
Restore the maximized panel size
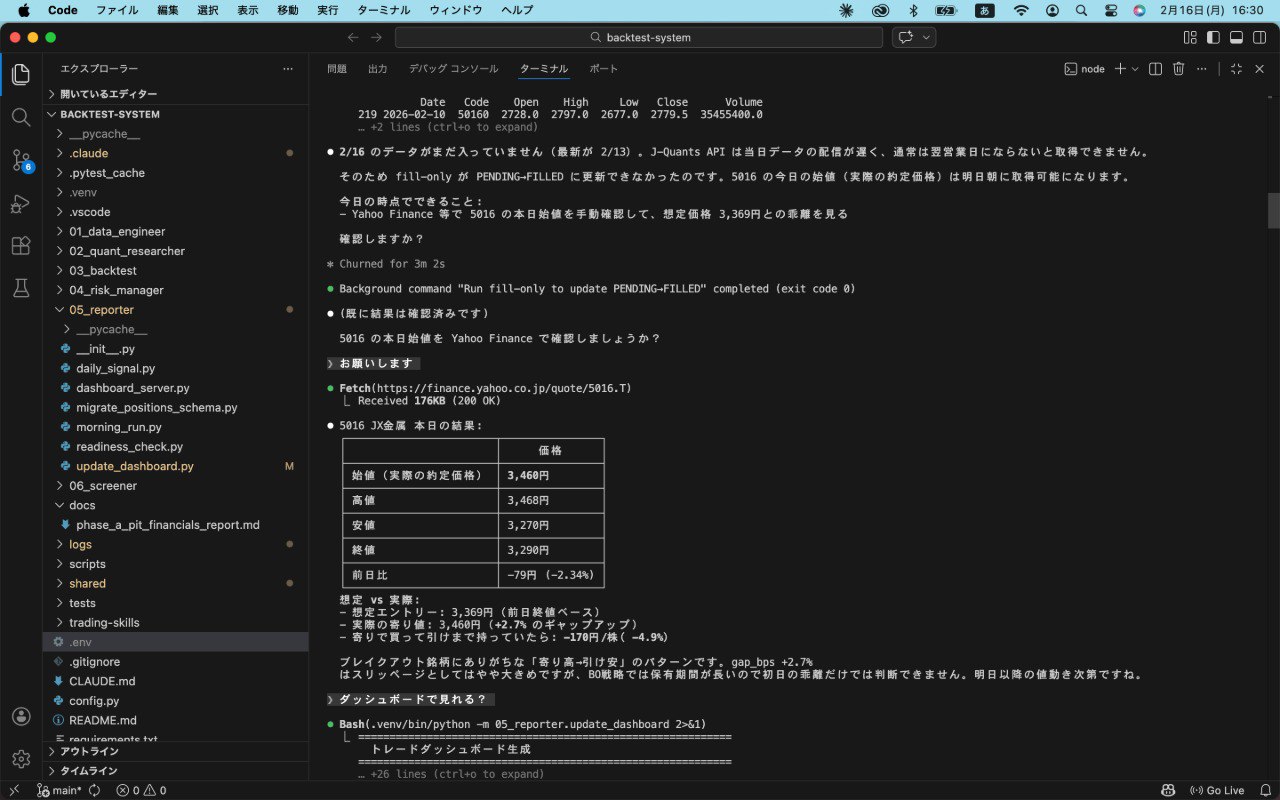[1236, 69]
